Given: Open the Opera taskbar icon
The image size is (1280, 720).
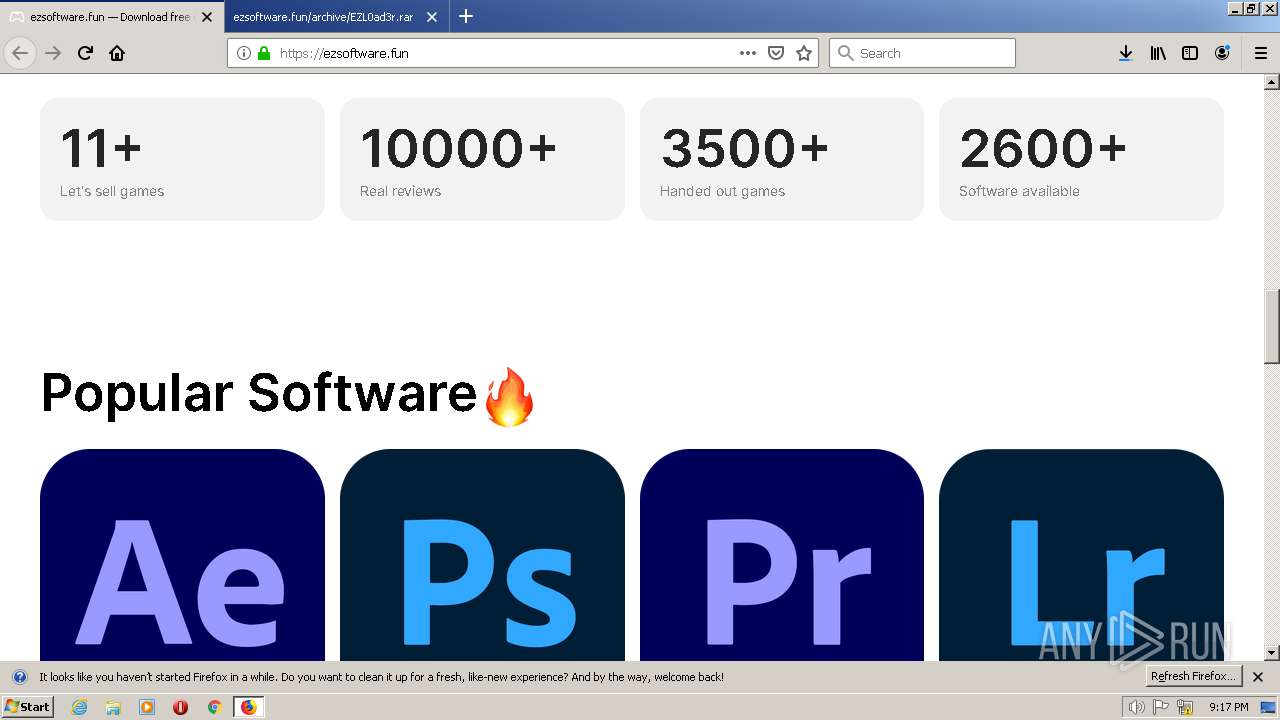Looking at the screenshot, I should [180, 707].
